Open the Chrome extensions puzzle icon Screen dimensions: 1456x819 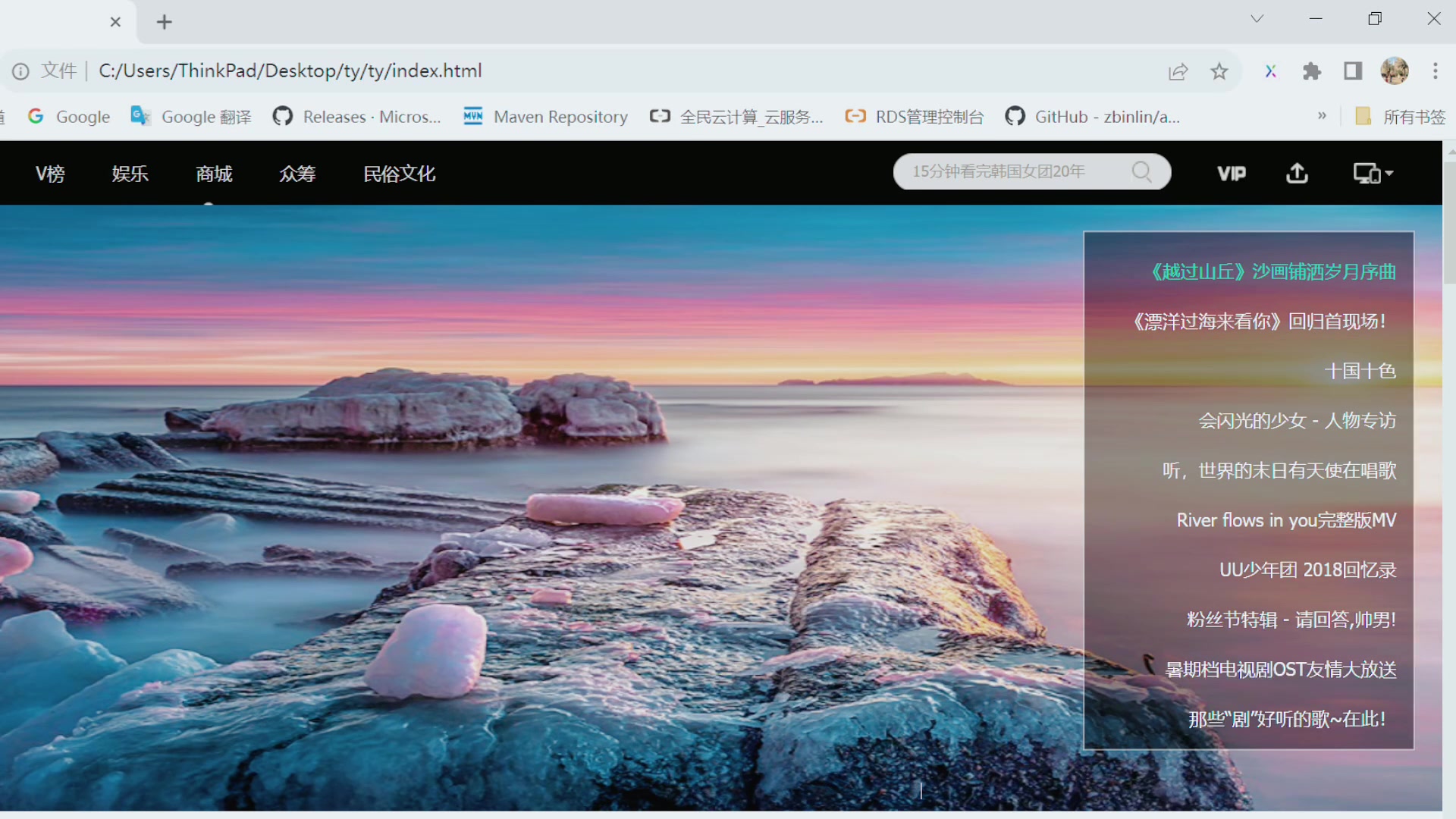(1312, 71)
